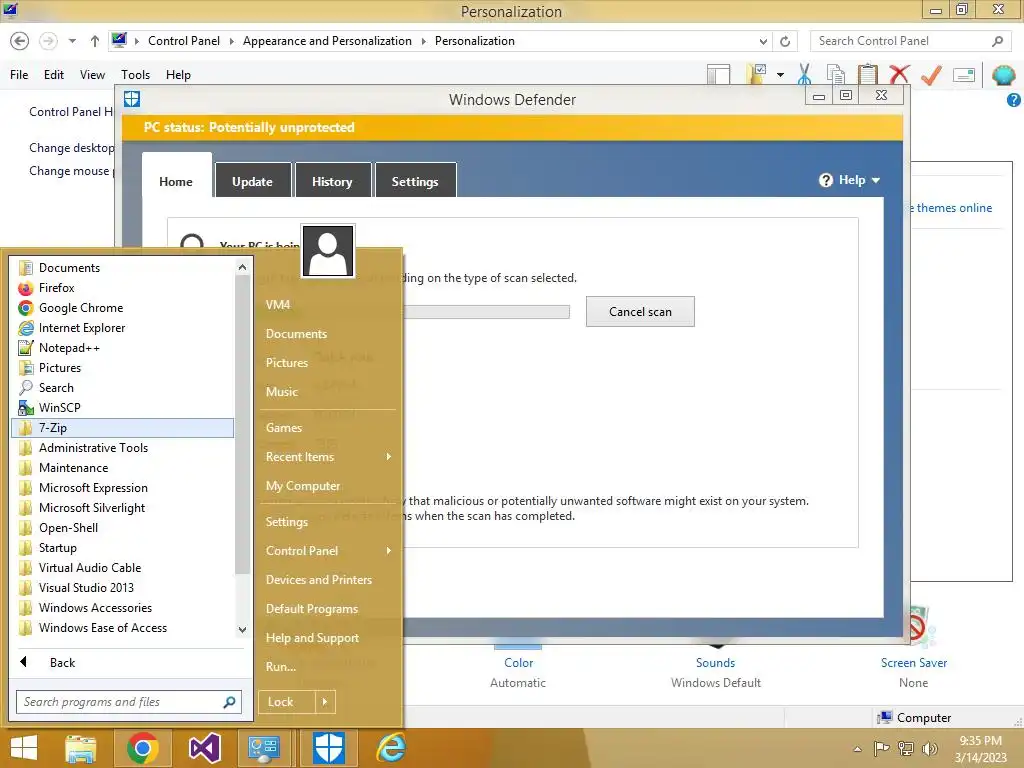This screenshot has height=768, width=1024.
Task: Open the View menu
Action: point(92,74)
